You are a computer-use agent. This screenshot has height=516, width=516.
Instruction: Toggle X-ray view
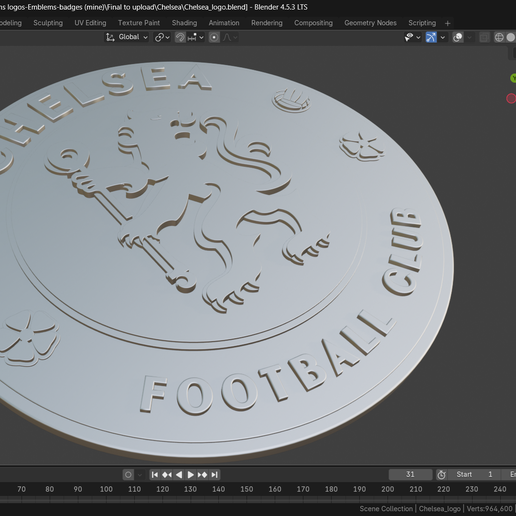(x=484, y=37)
